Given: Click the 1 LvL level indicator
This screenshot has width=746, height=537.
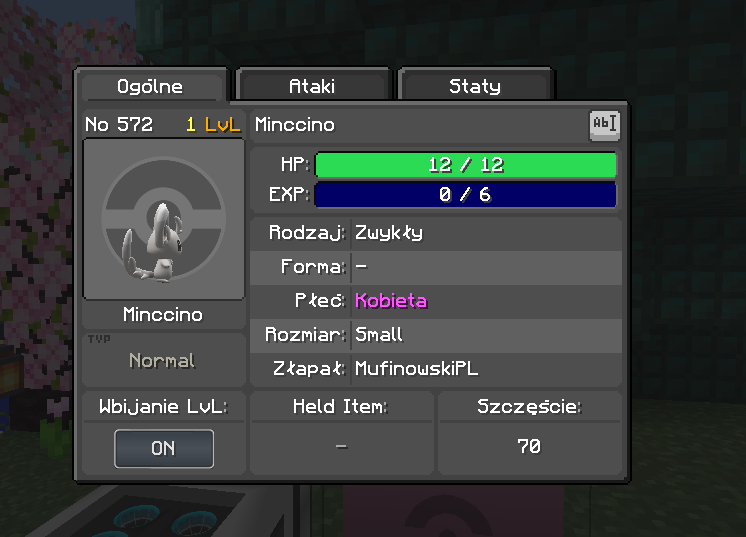Looking at the screenshot, I should click(213, 125).
